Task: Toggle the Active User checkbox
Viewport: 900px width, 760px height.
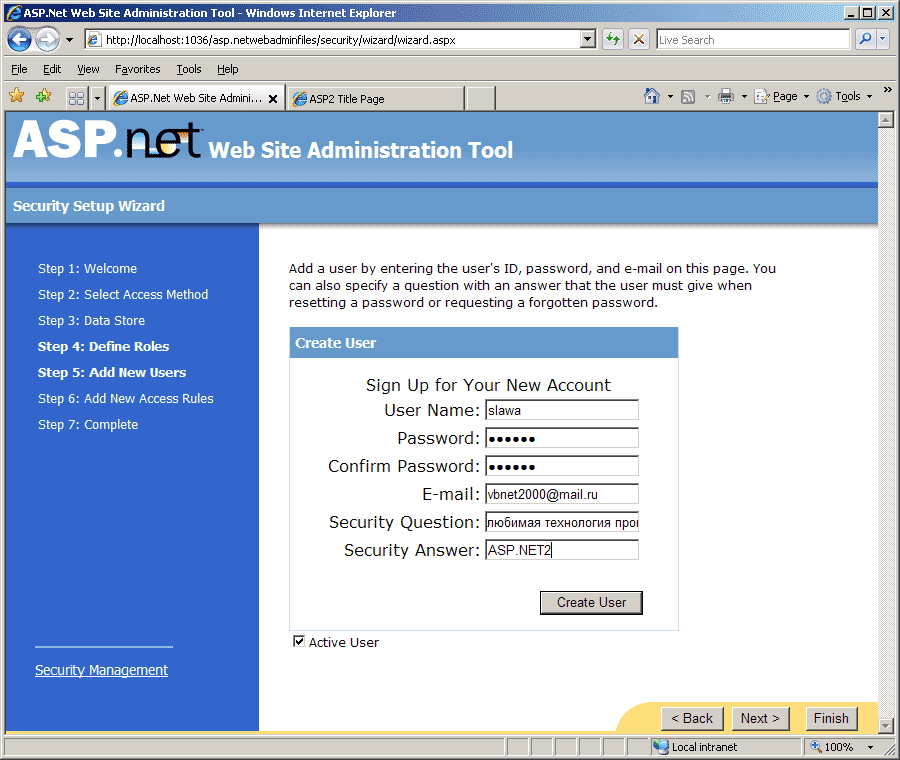Action: coord(298,641)
